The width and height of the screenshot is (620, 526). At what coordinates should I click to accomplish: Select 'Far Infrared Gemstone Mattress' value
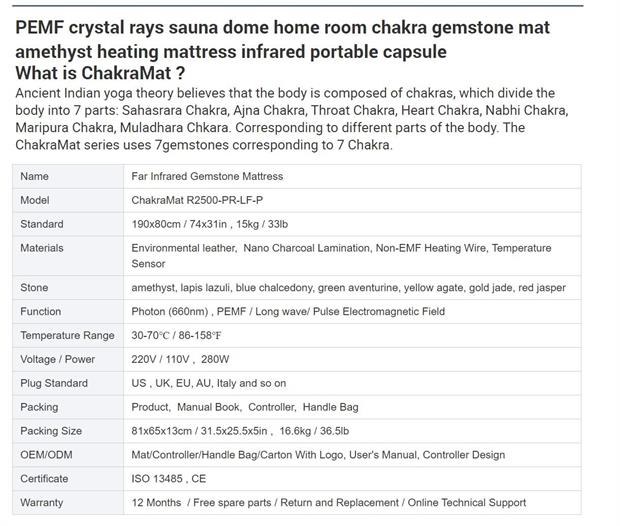click(207, 176)
